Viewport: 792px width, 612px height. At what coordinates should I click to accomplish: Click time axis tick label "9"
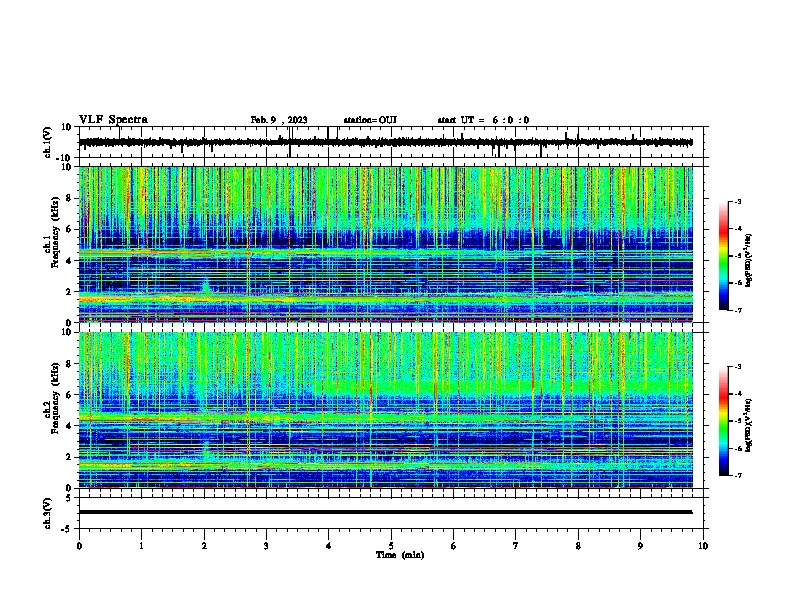640,546
